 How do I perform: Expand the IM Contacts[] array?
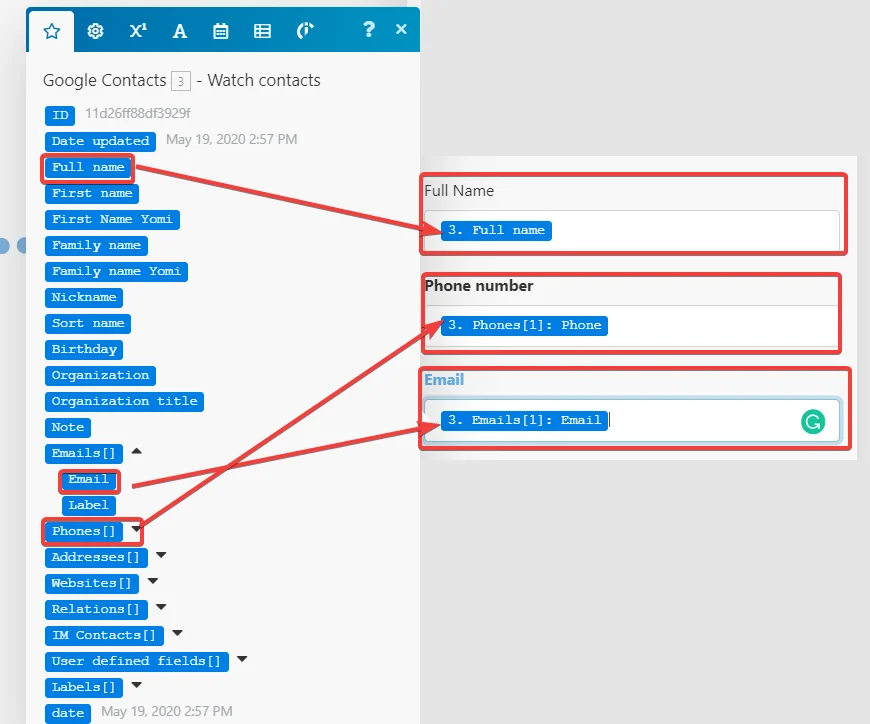coord(178,633)
